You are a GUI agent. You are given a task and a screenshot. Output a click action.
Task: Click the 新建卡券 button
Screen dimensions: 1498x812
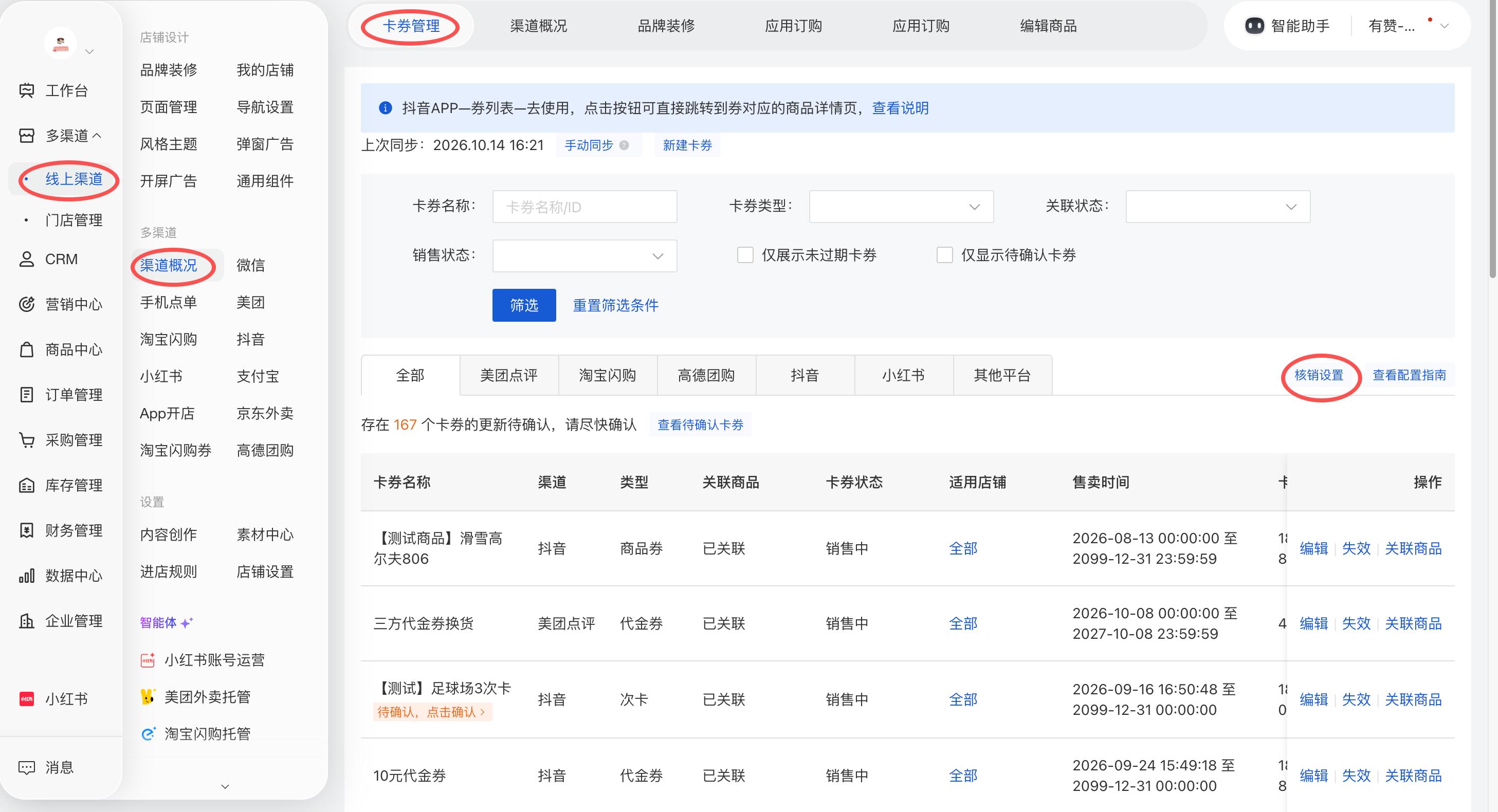point(687,145)
